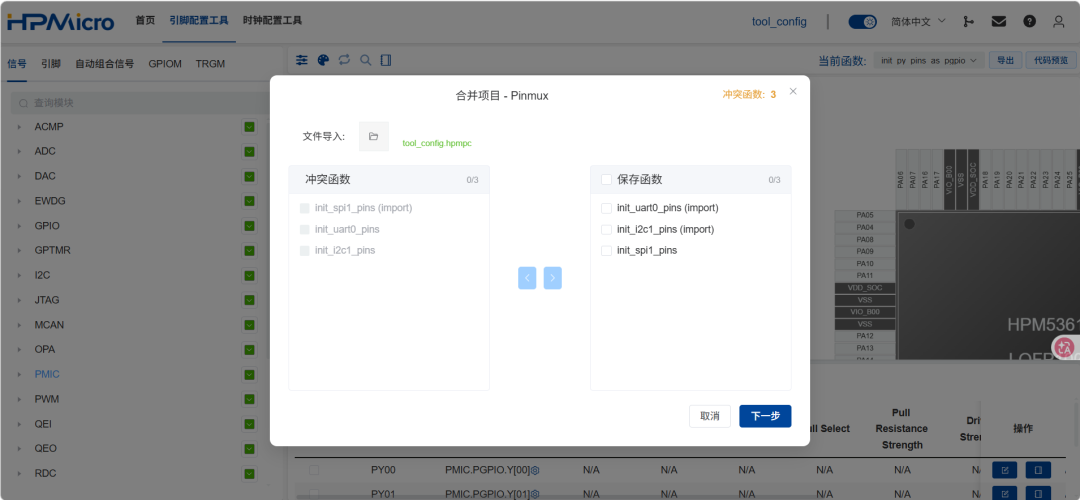Select the TRGM tab
This screenshot has width=1080, height=500.
coord(210,64)
